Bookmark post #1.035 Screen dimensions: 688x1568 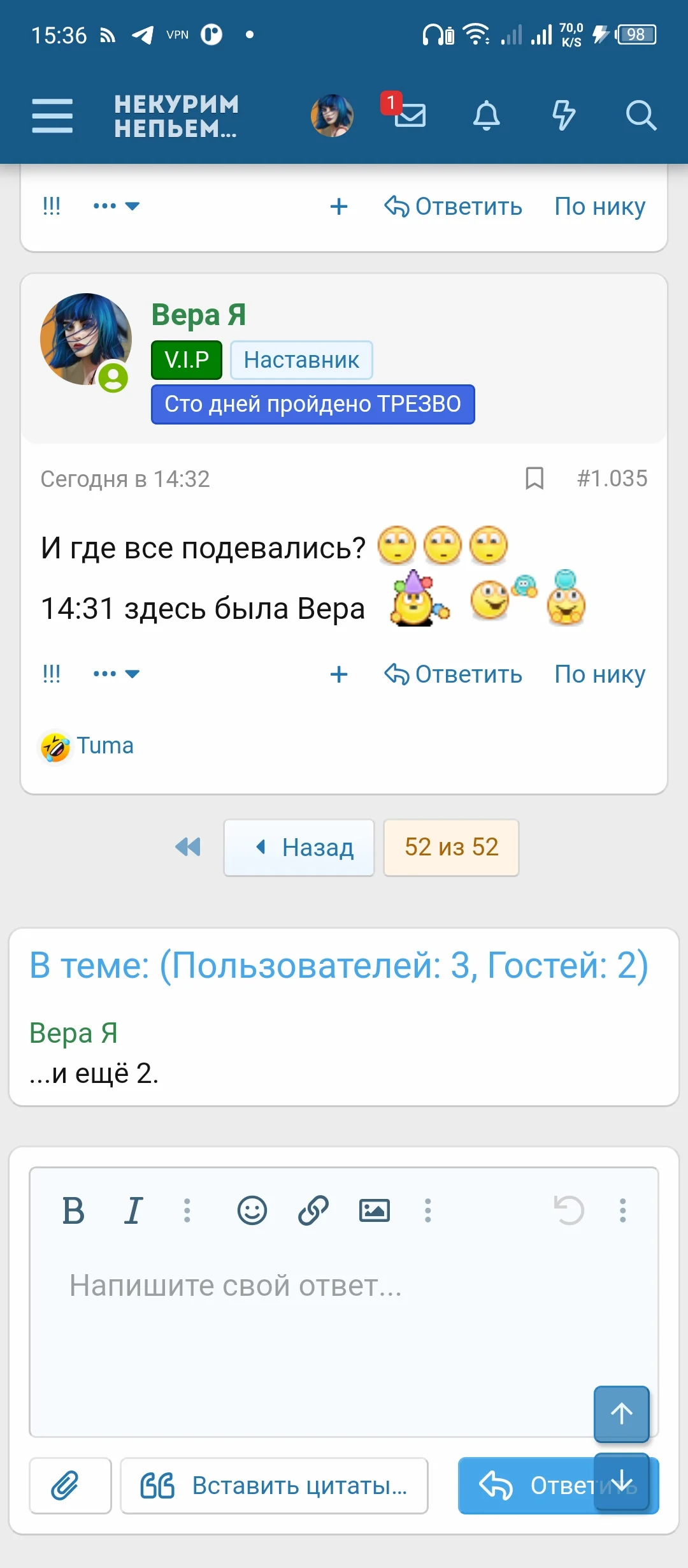534,479
